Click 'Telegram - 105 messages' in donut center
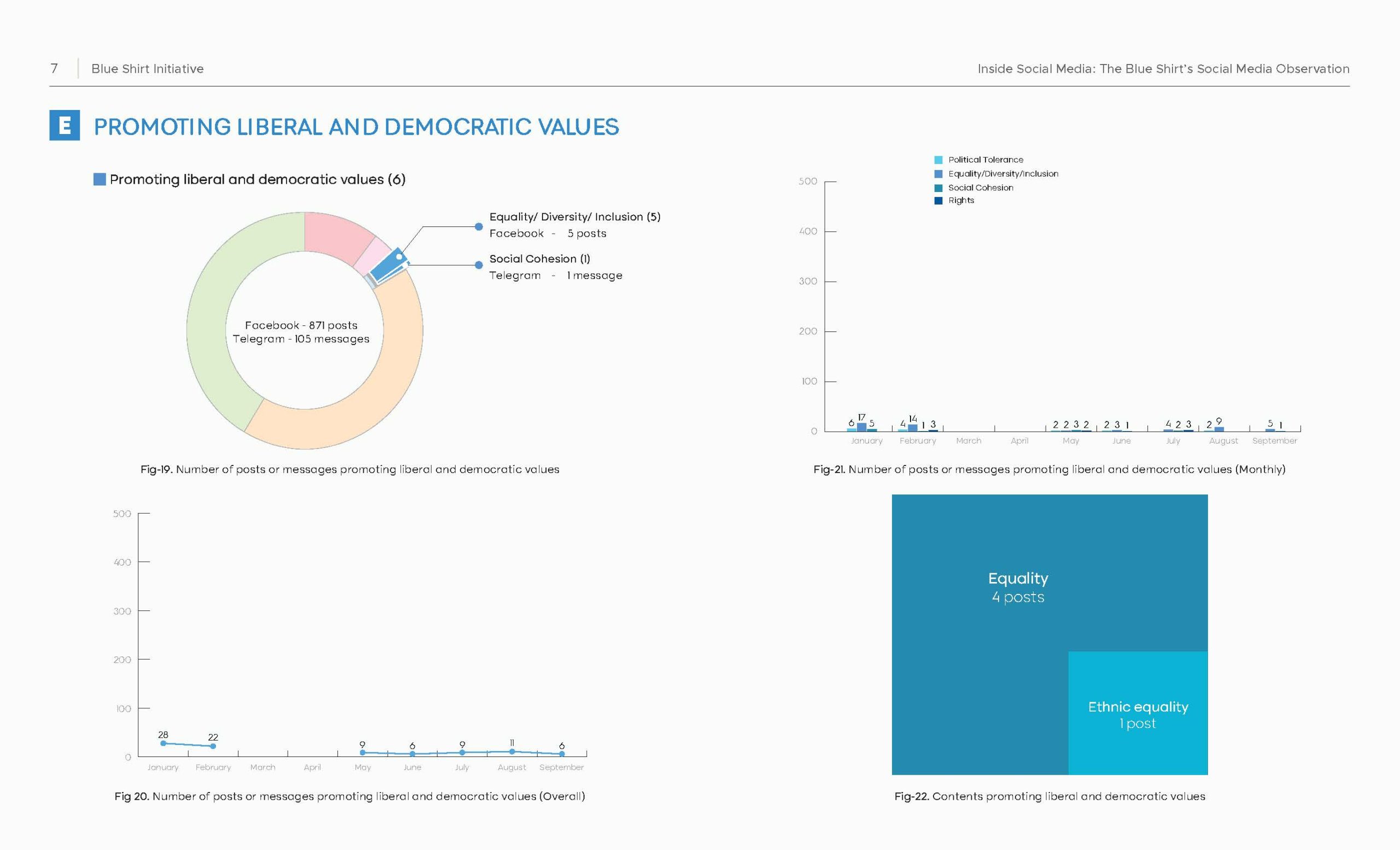Image resolution: width=1400 pixels, height=850 pixels. pyautogui.click(x=301, y=339)
